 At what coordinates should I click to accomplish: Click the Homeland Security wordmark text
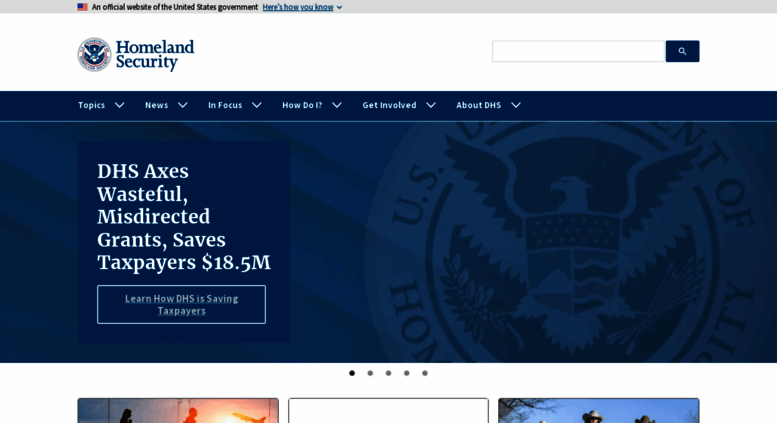[155, 54]
